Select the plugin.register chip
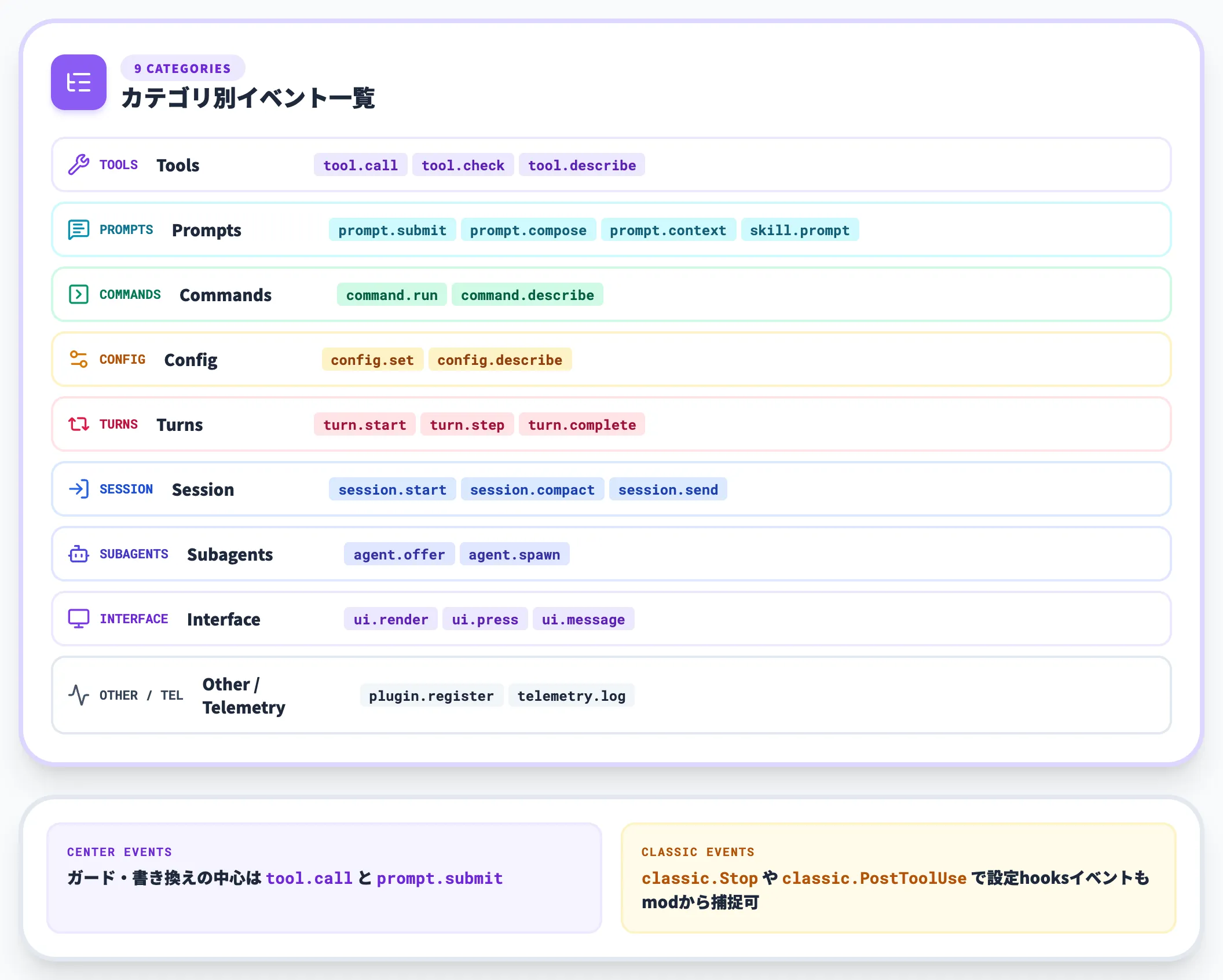1223x980 pixels. [431, 696]
